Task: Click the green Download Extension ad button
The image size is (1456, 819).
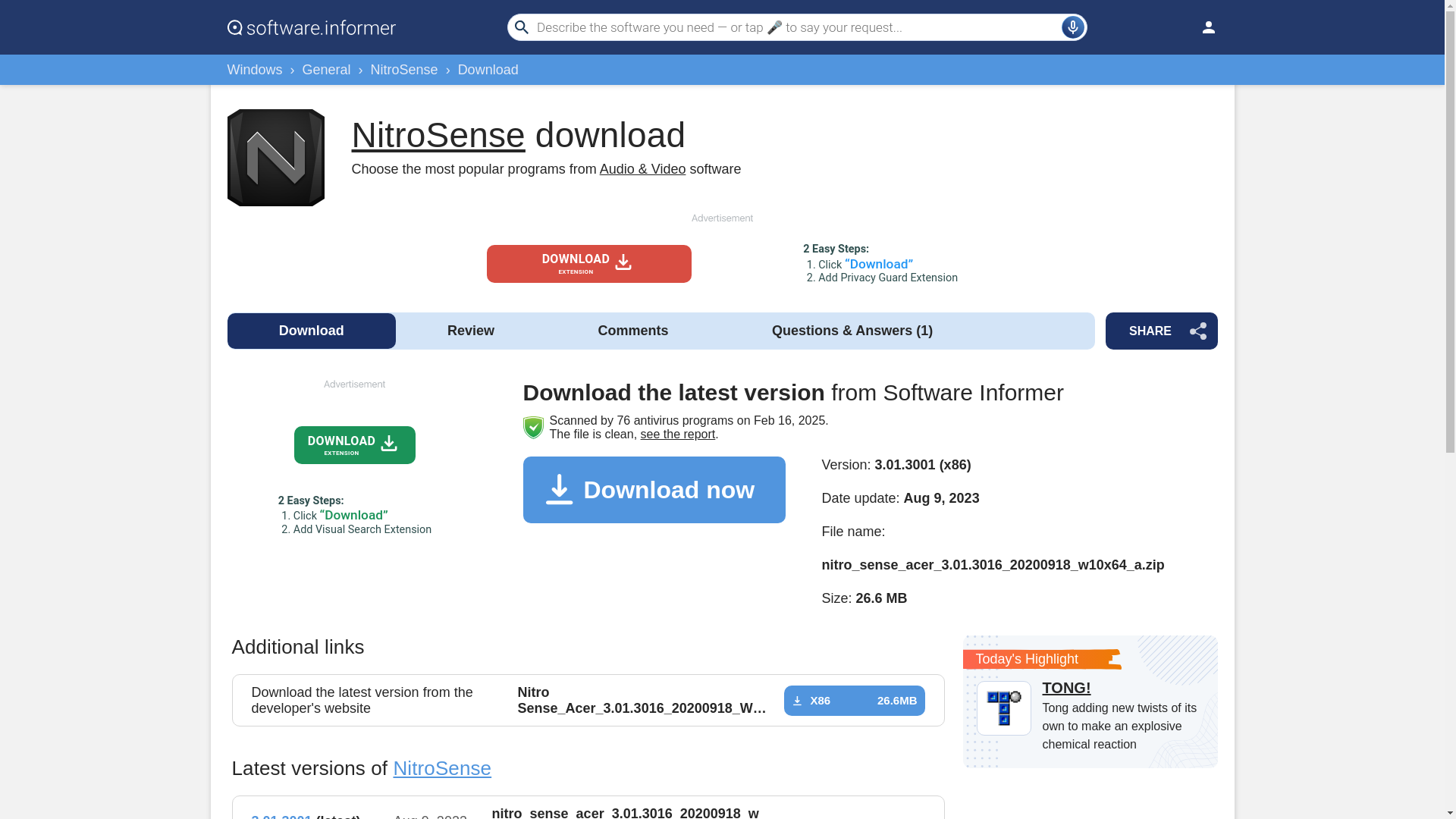Action: (x=355, y=445)
